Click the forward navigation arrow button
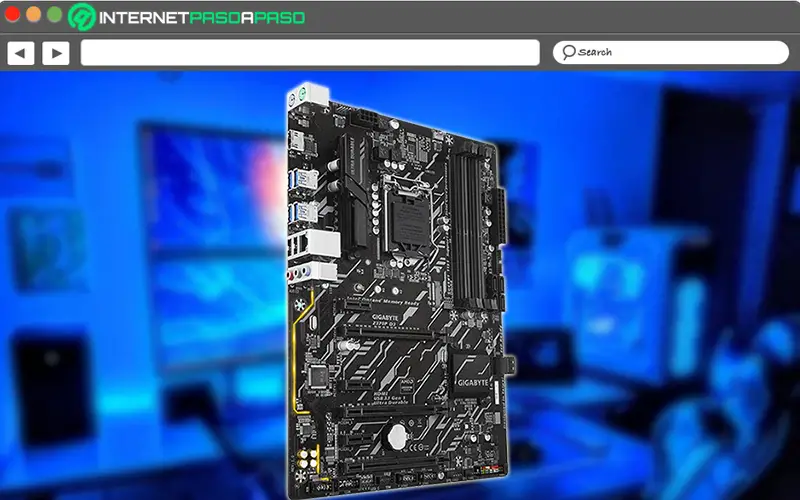Screen dimensions: 800x500 click(x=56, y=53)
